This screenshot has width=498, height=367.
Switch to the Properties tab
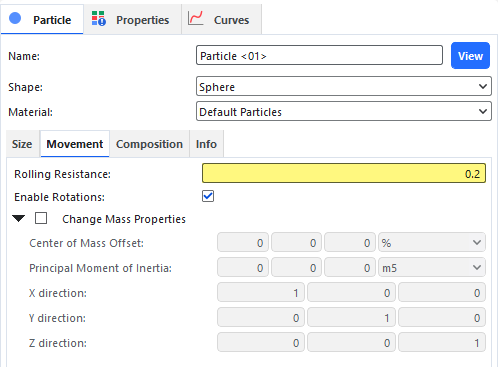coord(132,20)
